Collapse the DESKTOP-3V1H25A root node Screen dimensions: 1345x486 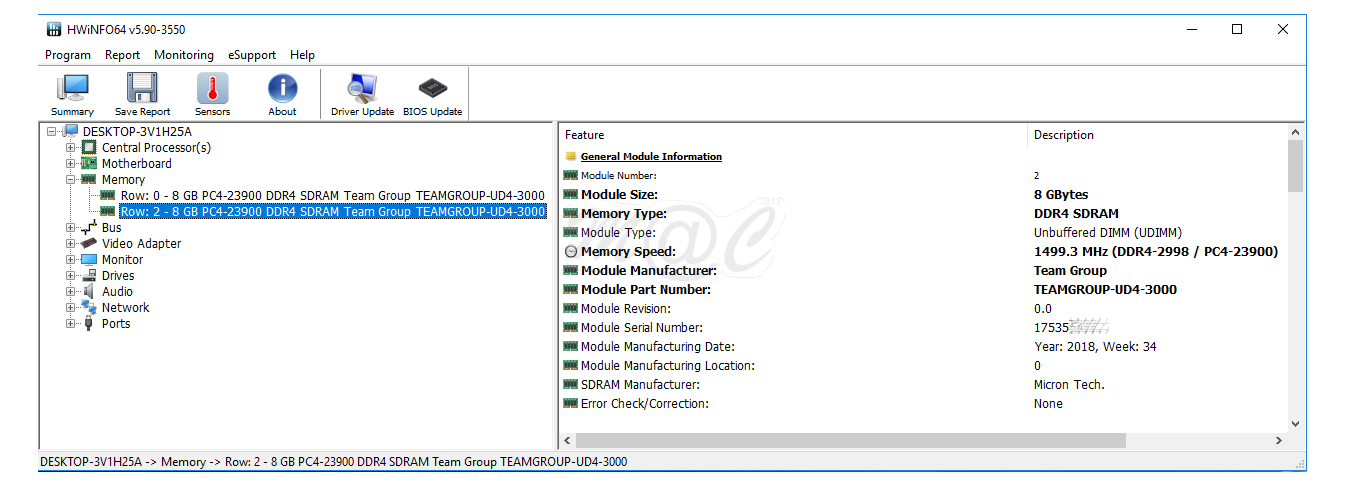[52, 131]
